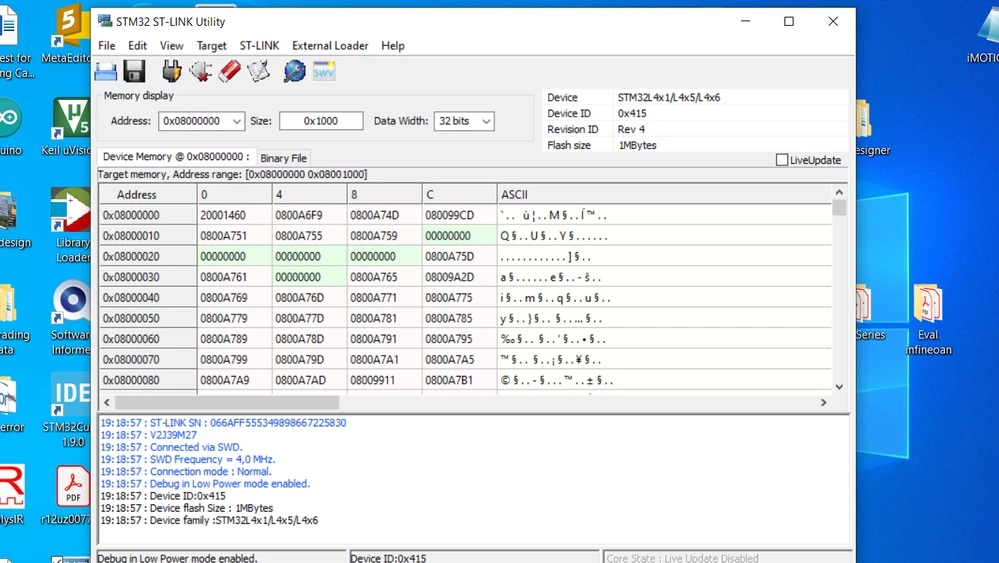Viewport: 999px width, 563px height.
Task: Select cell 08009911
Action: coord(384,380)
